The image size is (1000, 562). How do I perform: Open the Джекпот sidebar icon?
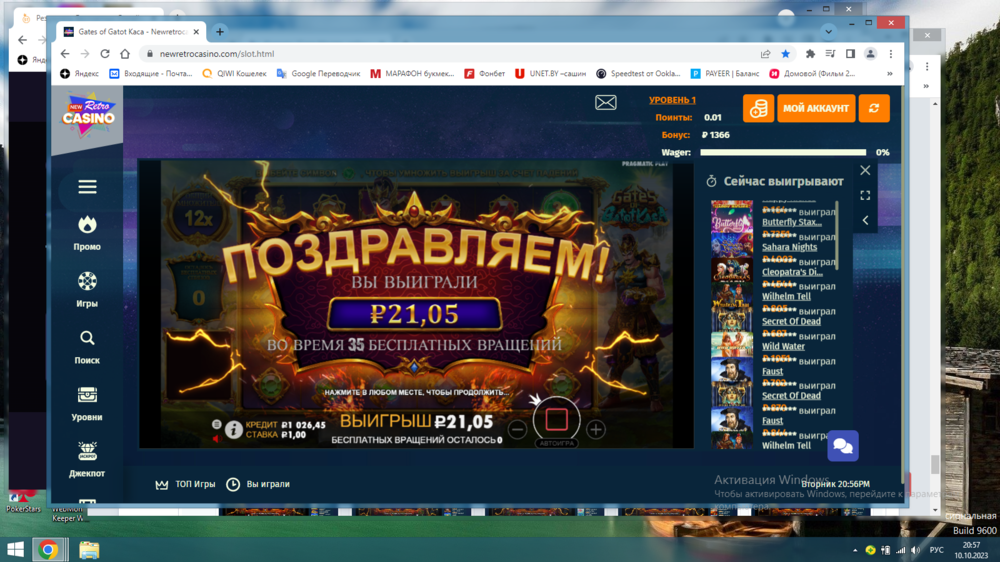(x=87, y=452)
